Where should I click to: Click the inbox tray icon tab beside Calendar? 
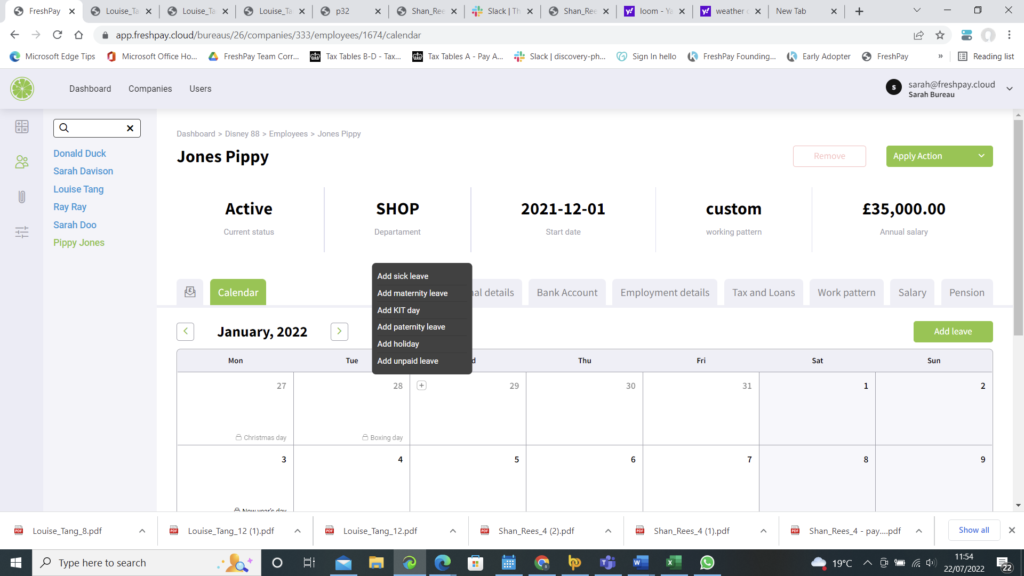(190, 292)
